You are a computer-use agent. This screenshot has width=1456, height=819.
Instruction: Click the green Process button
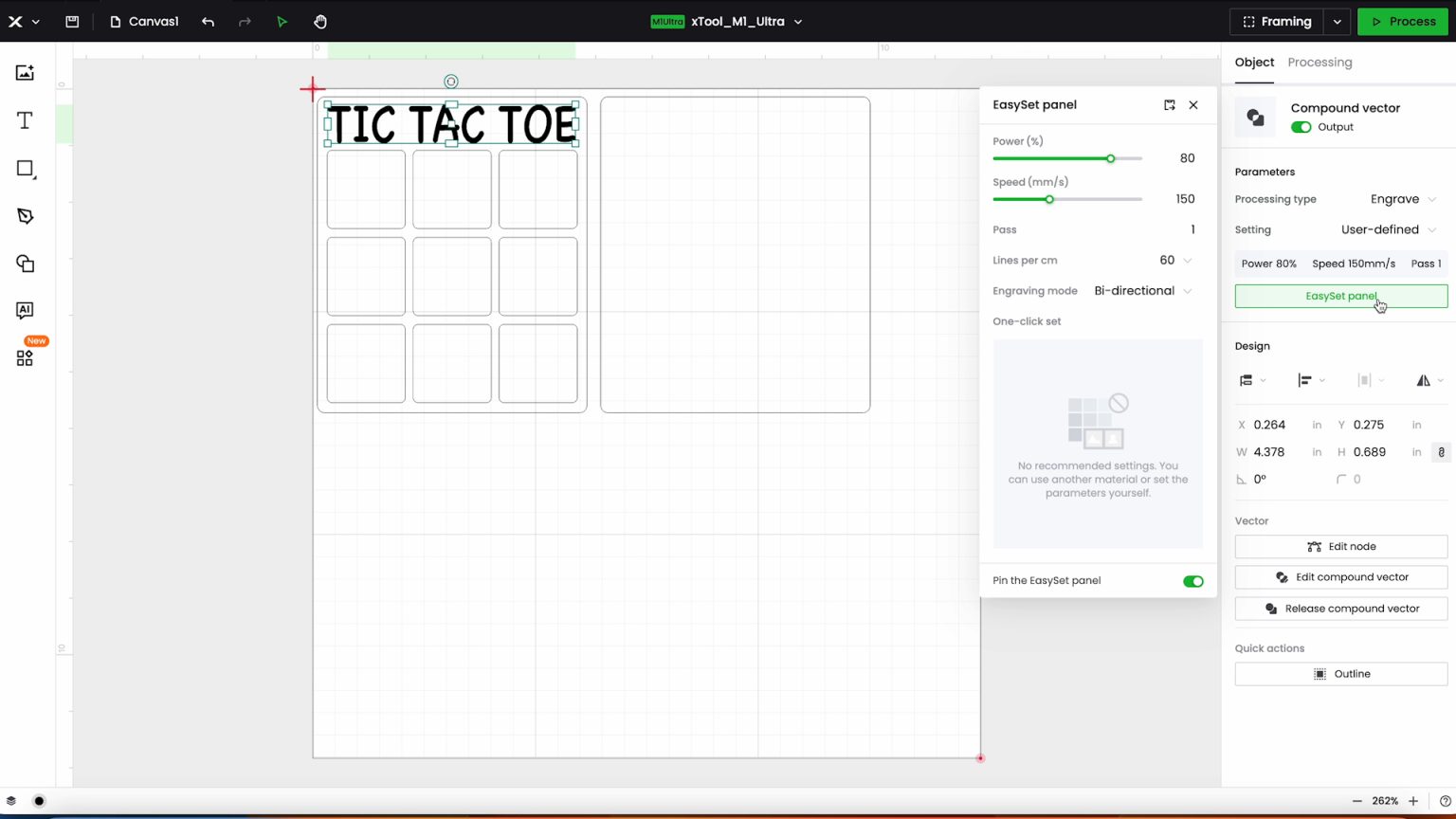coord(1402,22)
